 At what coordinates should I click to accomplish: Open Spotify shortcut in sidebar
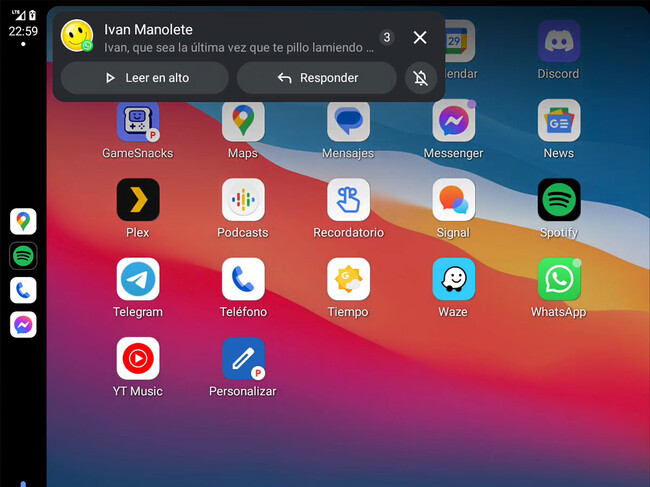(23, 256)
